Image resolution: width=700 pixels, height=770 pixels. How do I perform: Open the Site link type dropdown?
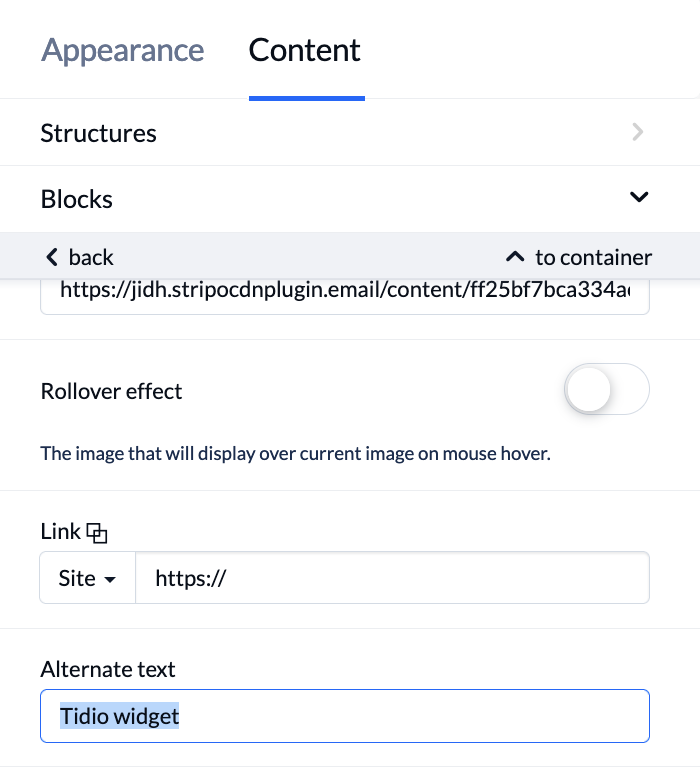[x=87, y=578]
